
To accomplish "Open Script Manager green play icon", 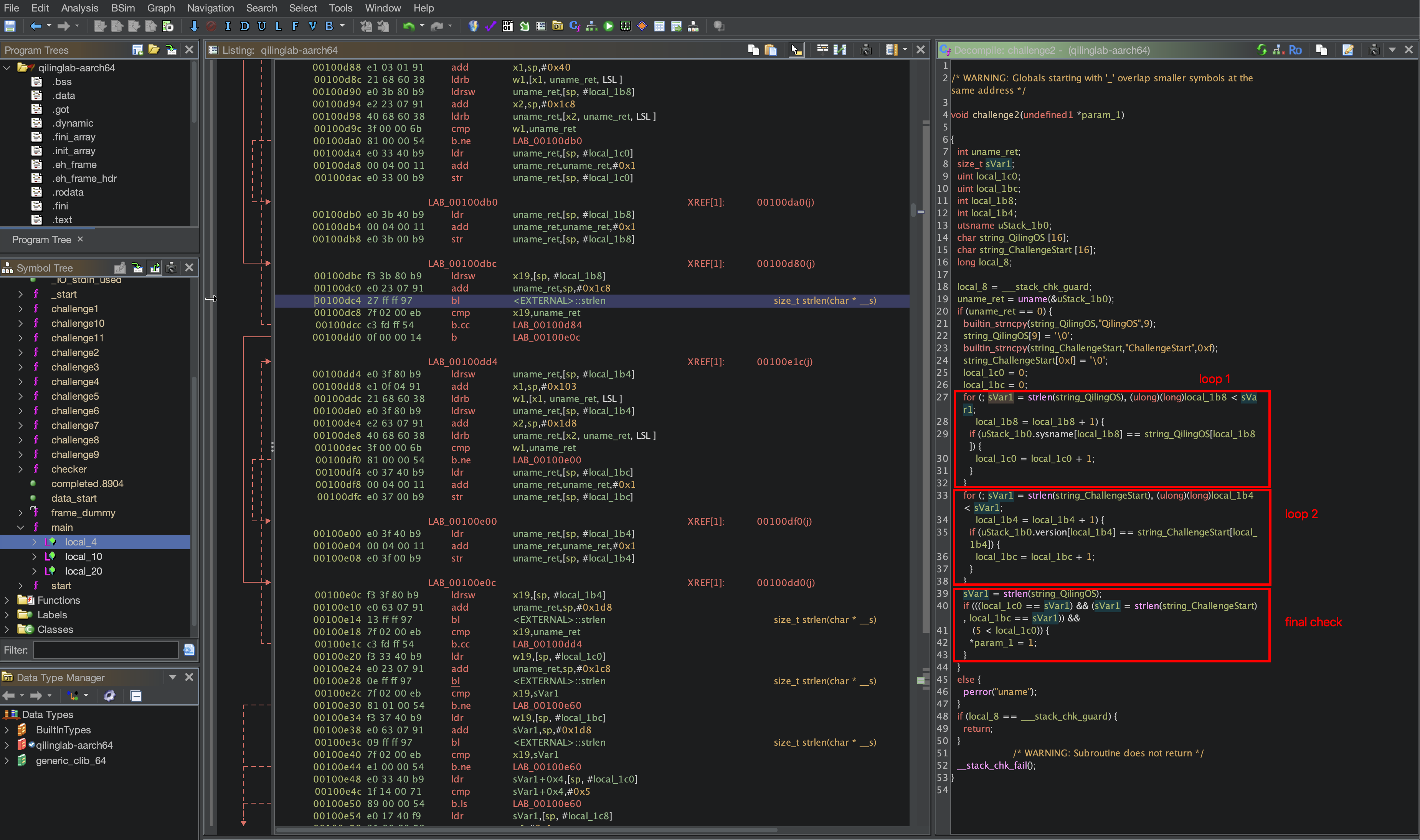I will [609, 26].
